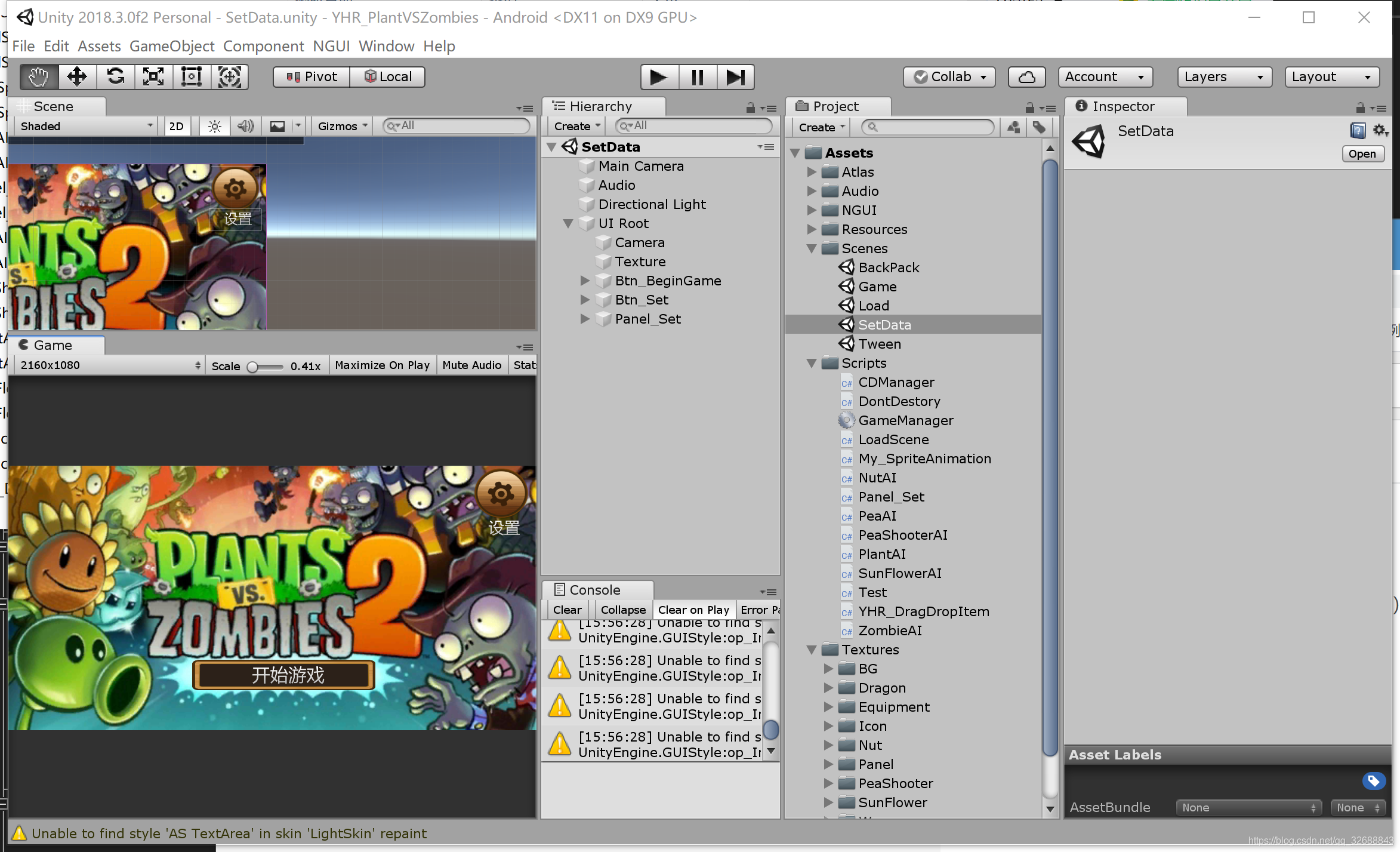Toggle Pivot handle position
Screen dimensions: 1400x852
(x=312, y=77)
